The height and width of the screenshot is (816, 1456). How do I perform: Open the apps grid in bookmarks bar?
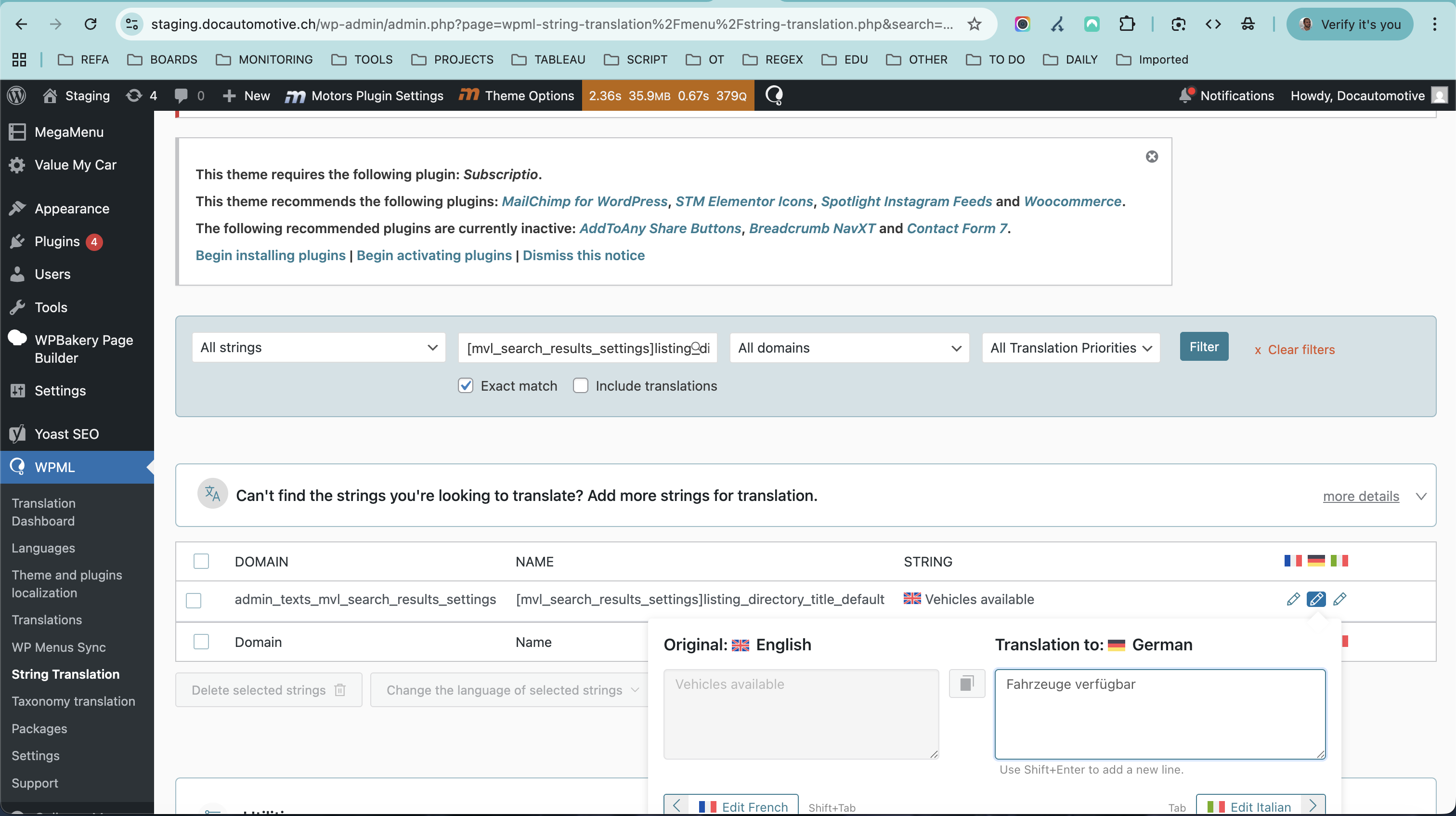tap(19, 59)
